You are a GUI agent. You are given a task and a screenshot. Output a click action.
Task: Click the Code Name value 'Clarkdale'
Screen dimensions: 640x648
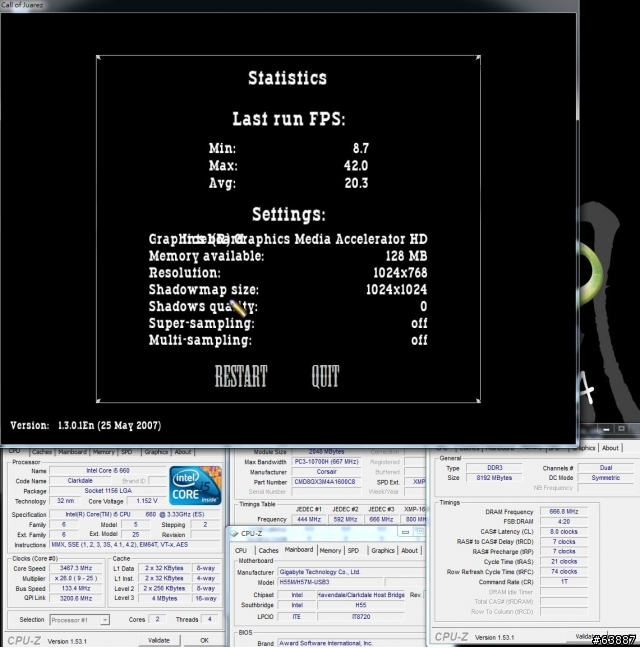tap(80, 481)
